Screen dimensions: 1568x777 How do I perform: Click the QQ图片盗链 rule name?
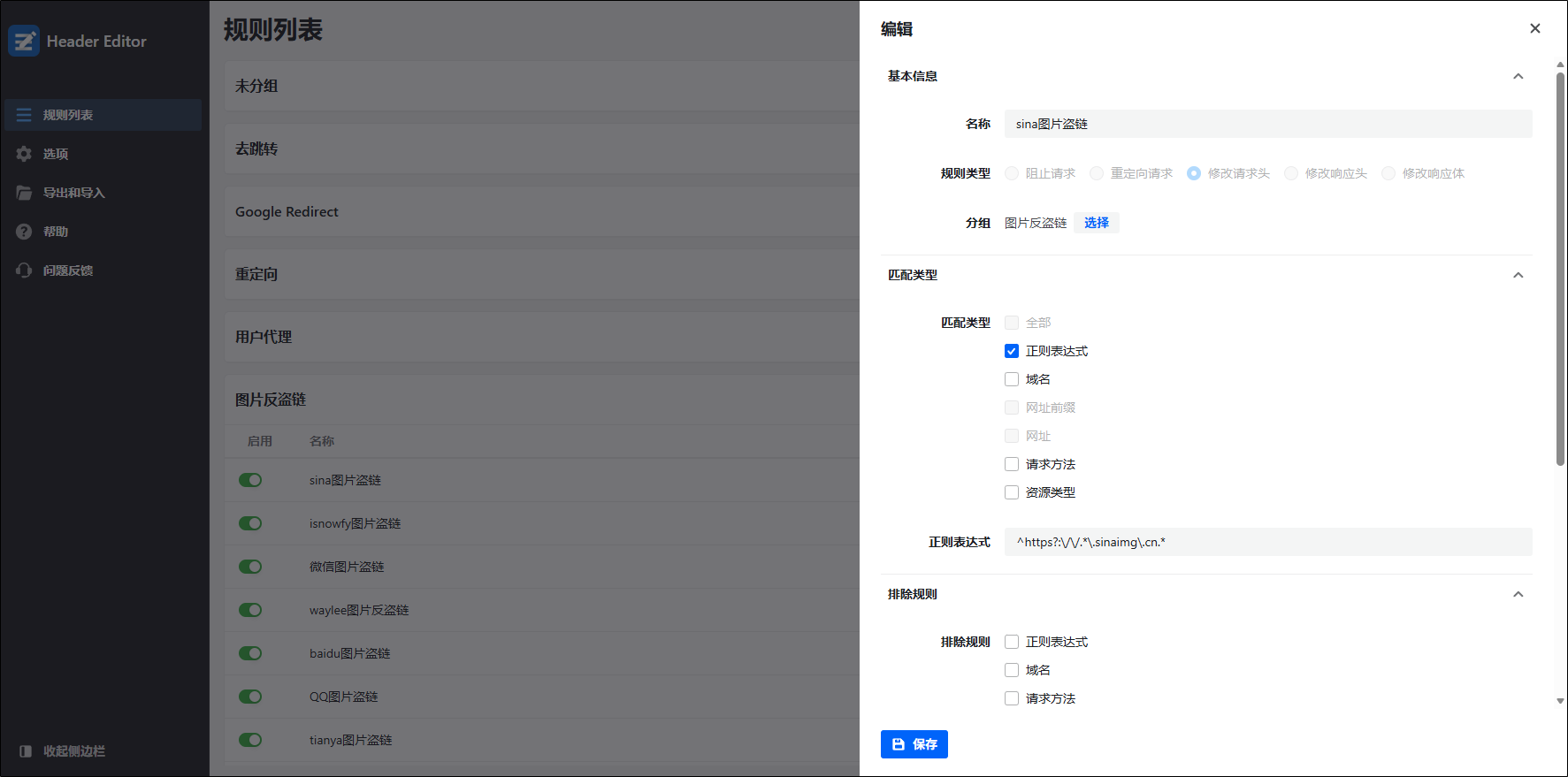(343, 697)
